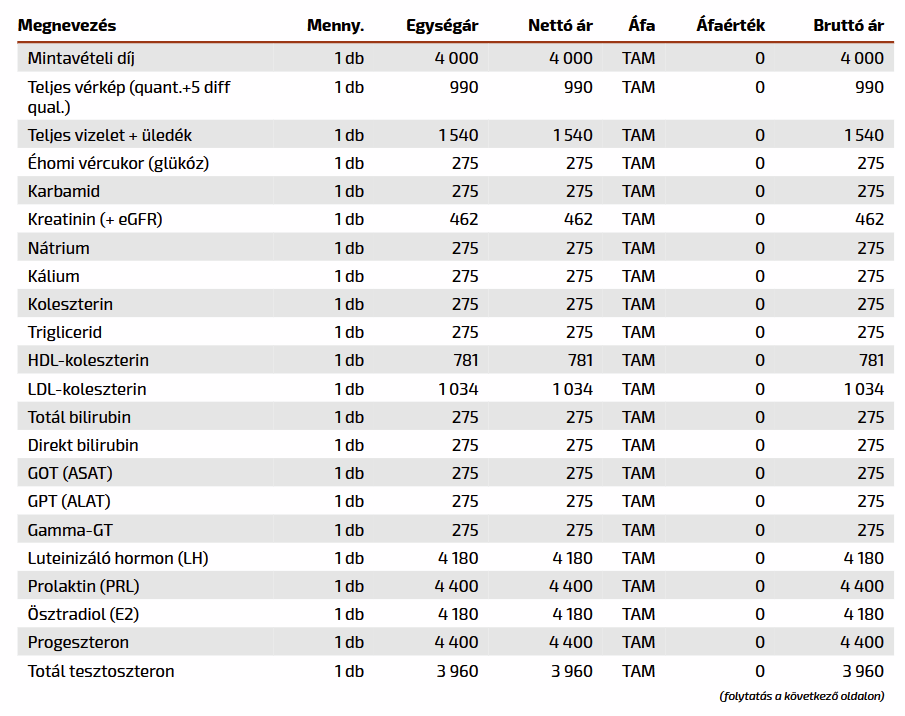Click the Megnevezés column header
The image size is (905, 716).
pyautogui.click(x=67, y=25)
